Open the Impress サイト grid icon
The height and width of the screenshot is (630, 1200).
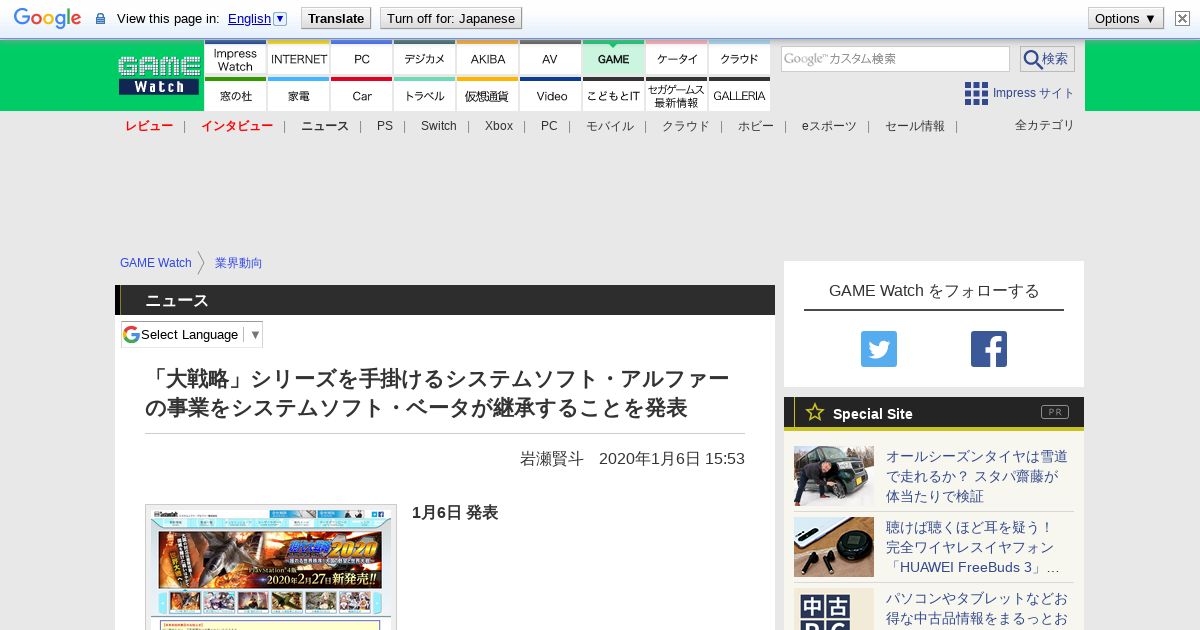click(x=976, y=93)
